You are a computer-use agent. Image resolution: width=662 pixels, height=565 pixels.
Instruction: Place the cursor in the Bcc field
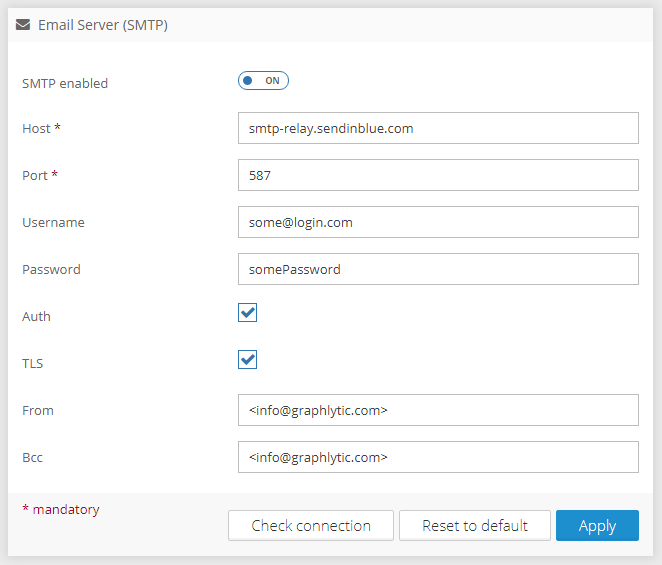(x=438, y=457)
